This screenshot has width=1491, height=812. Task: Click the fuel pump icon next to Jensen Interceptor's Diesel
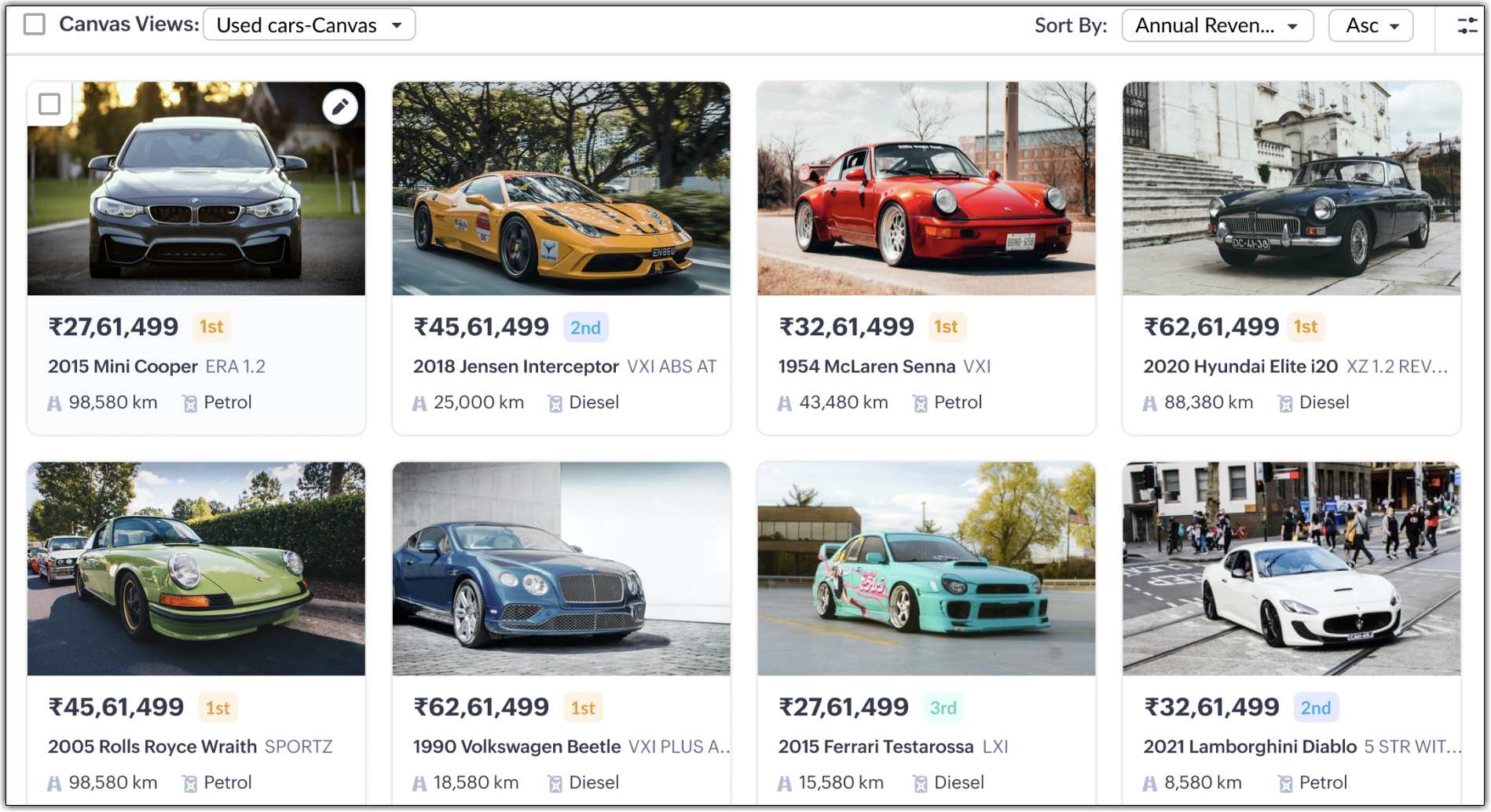[x=555, y=404]
